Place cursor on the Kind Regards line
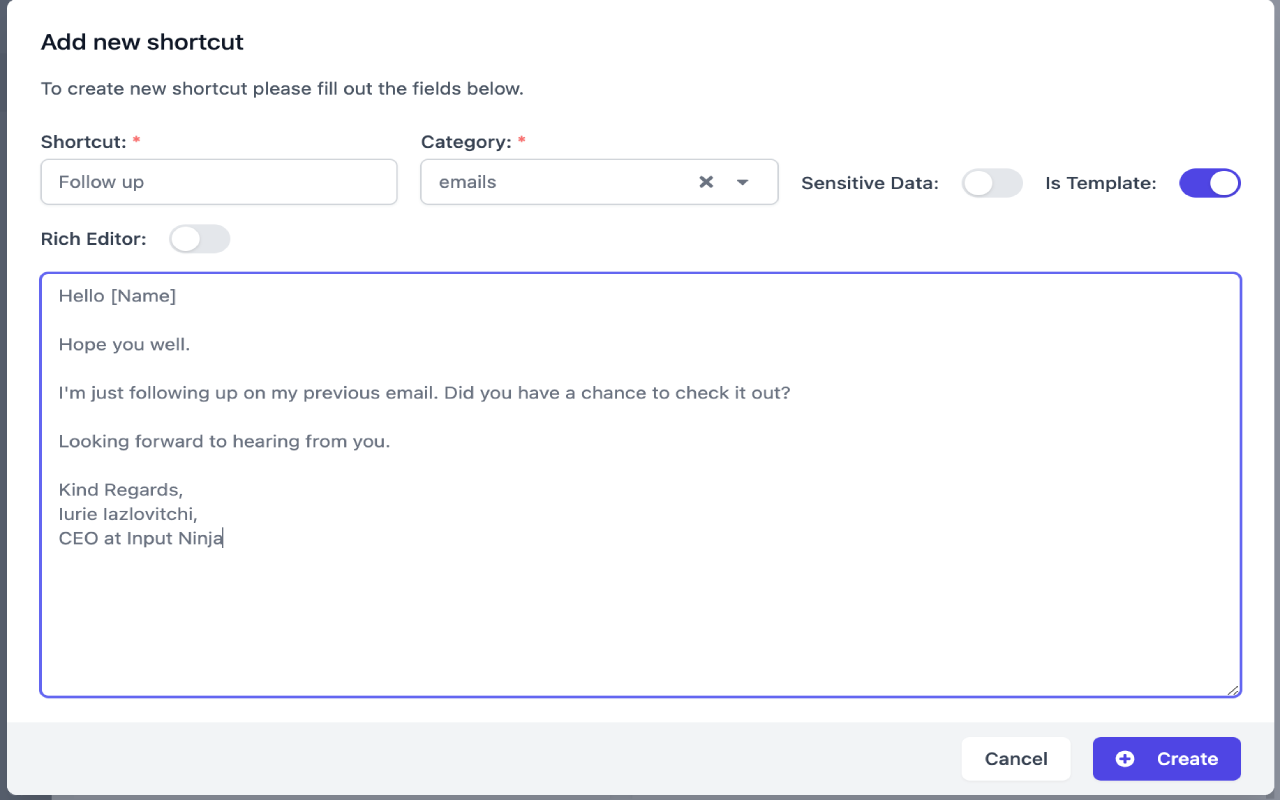The image size is (1280, 800). 121,490
